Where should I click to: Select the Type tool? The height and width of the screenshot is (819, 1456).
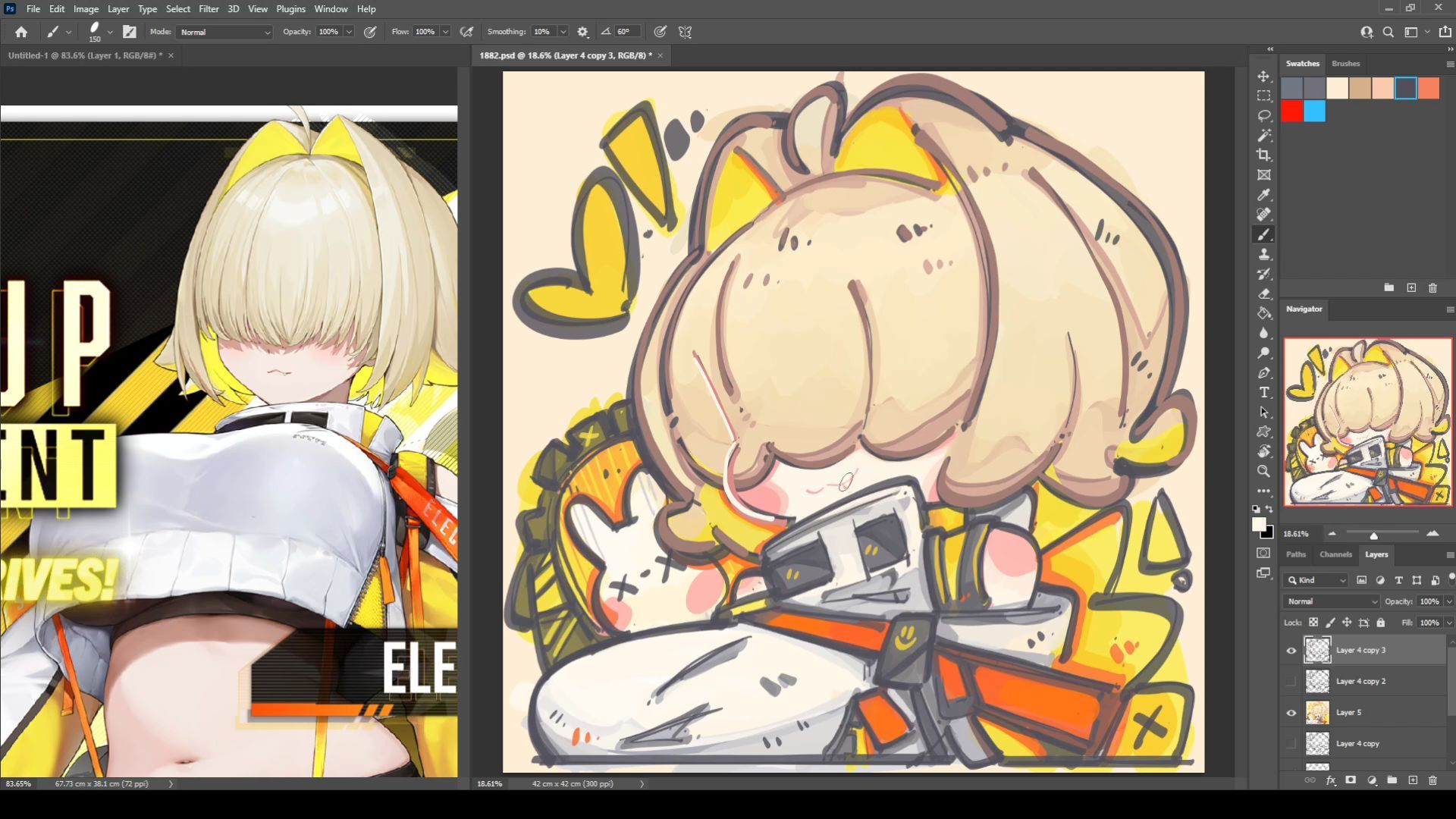pos(1263,392)
